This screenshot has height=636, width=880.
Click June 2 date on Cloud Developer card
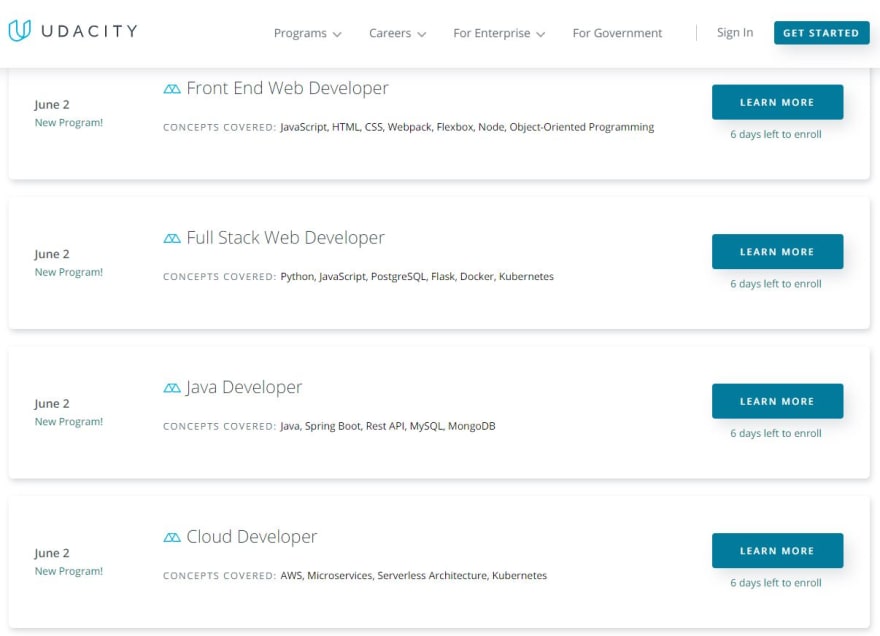[52, 553]
